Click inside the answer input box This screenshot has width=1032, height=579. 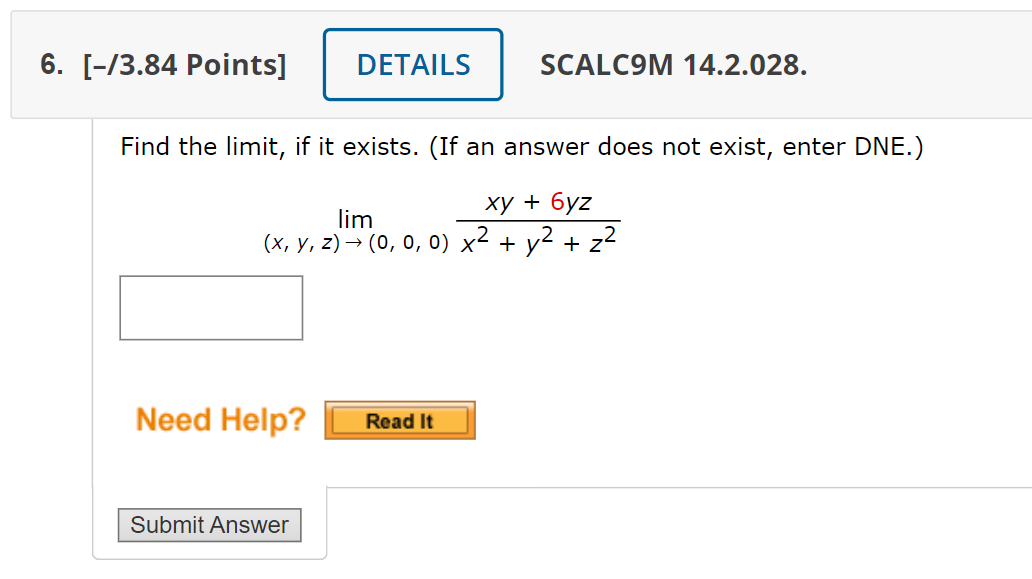211,307
